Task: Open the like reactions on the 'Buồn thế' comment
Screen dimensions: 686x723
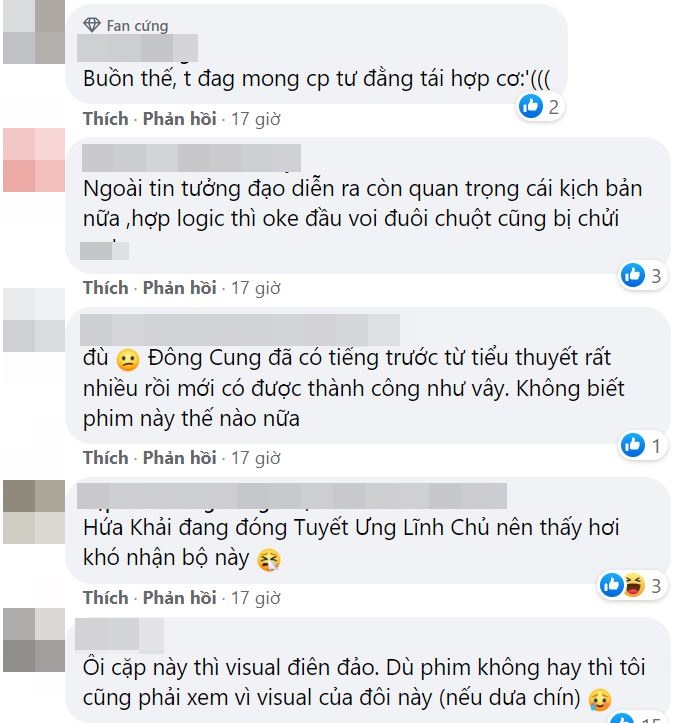Action: click(539, 107)
